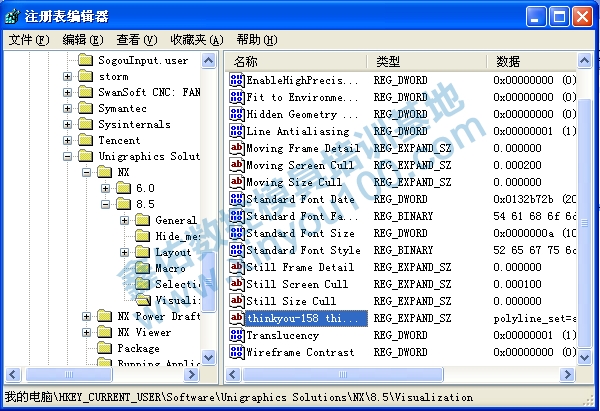600x411 pixels.
Task: Click the open Visualization folder icon
Action: pos(143,300)
